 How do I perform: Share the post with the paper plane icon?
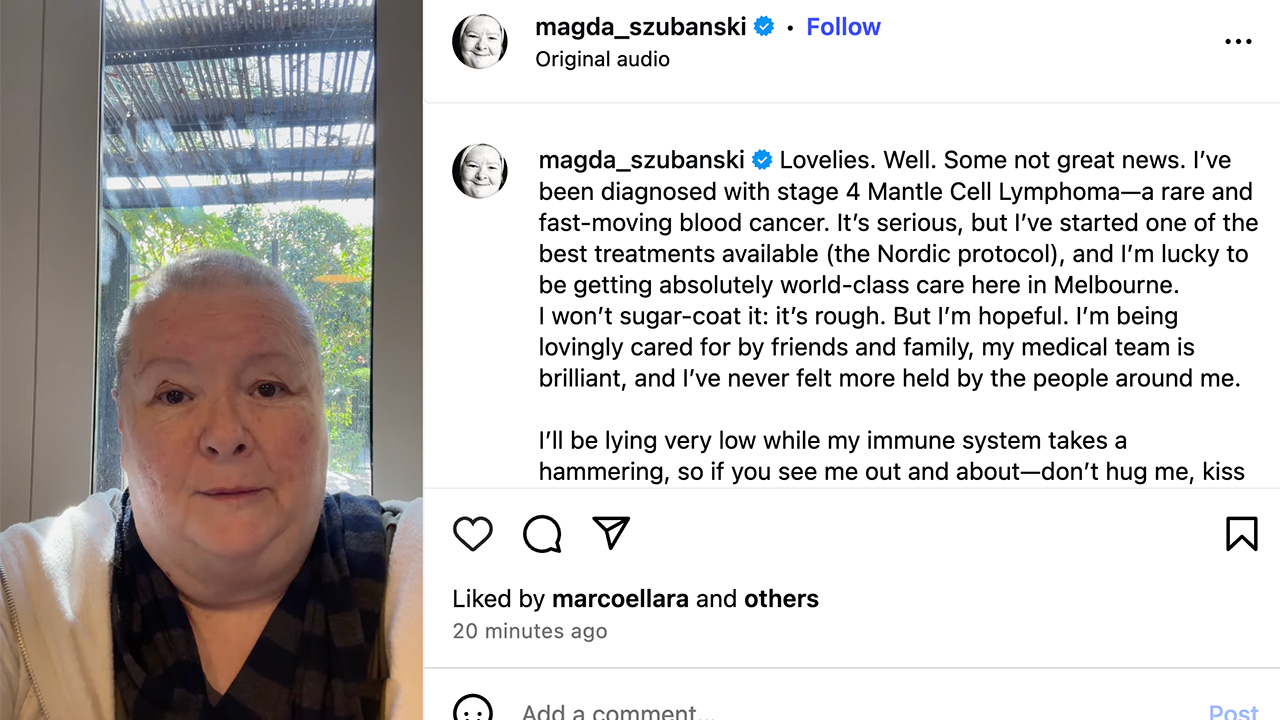pos(611,533)
